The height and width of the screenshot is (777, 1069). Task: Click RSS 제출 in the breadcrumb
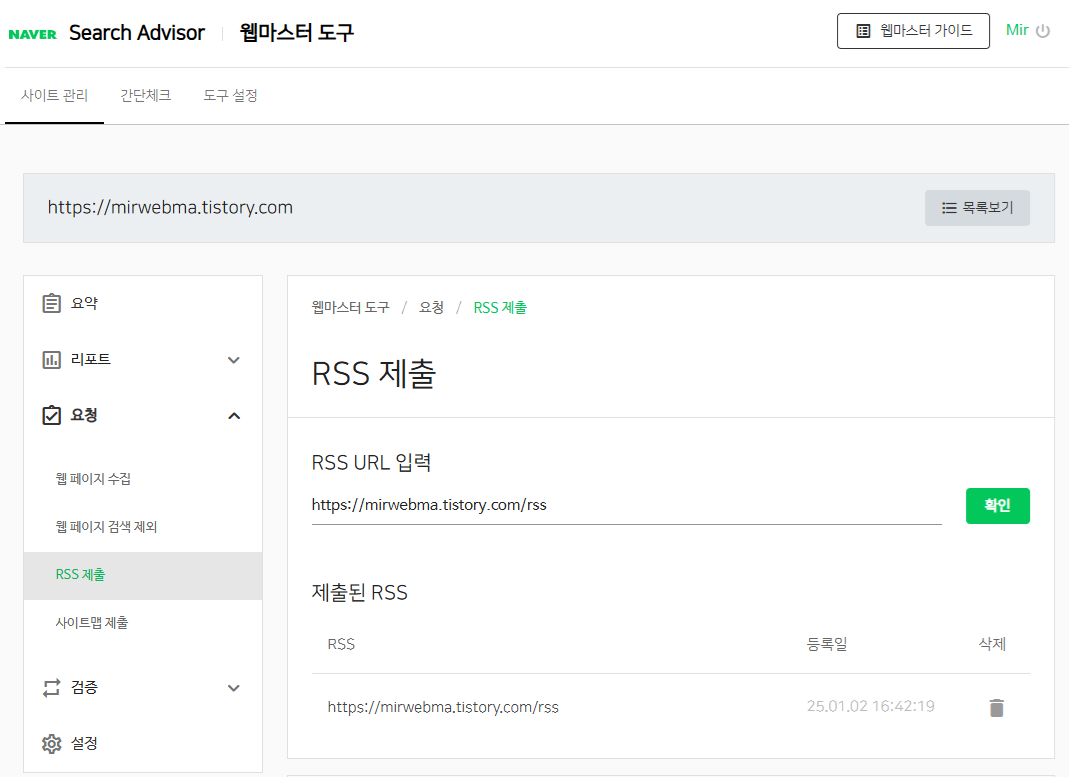[500, 307]
